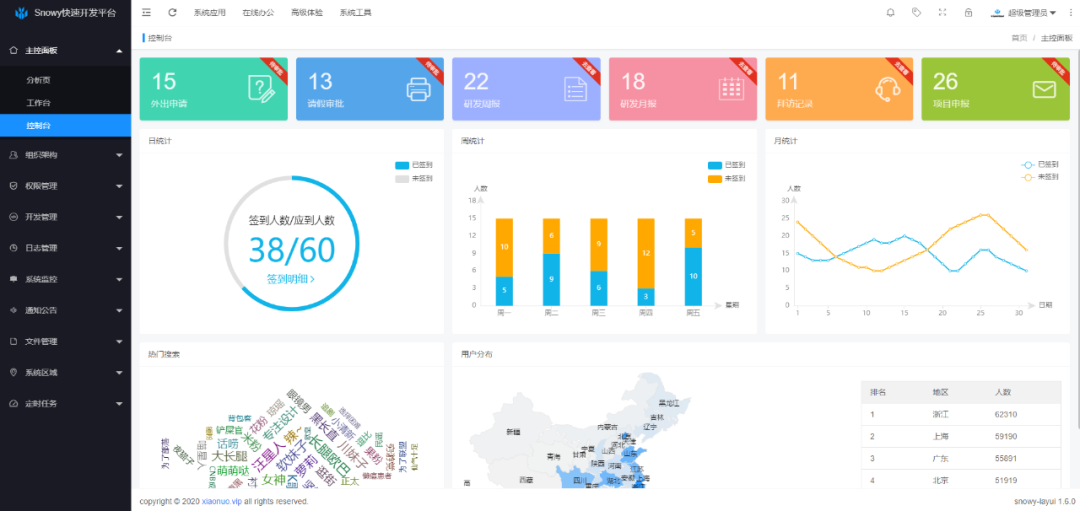This screenshot has height=511, width=1080.
Task: Click the lock screen icon
Action: tap(968, 13)
